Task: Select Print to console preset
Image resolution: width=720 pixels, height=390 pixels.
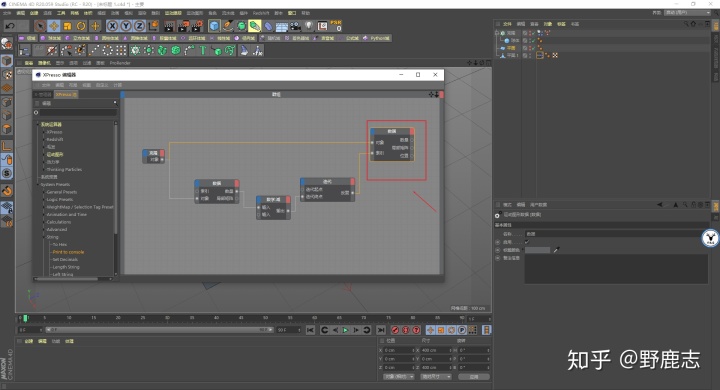Action: click(68, 252)
